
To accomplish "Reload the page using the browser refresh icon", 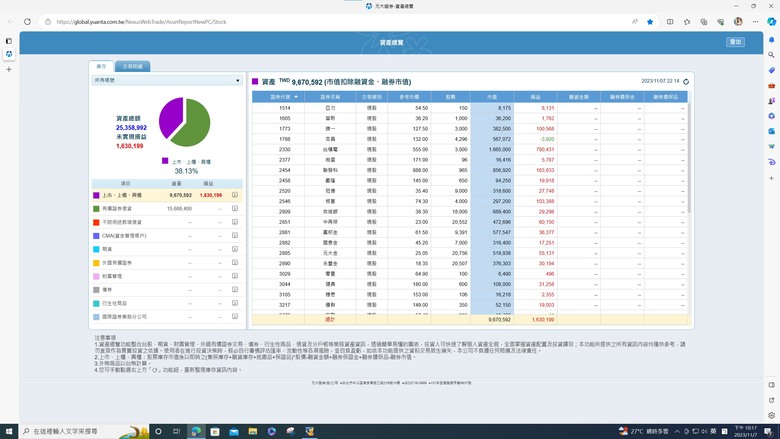I will click(27, 21).
